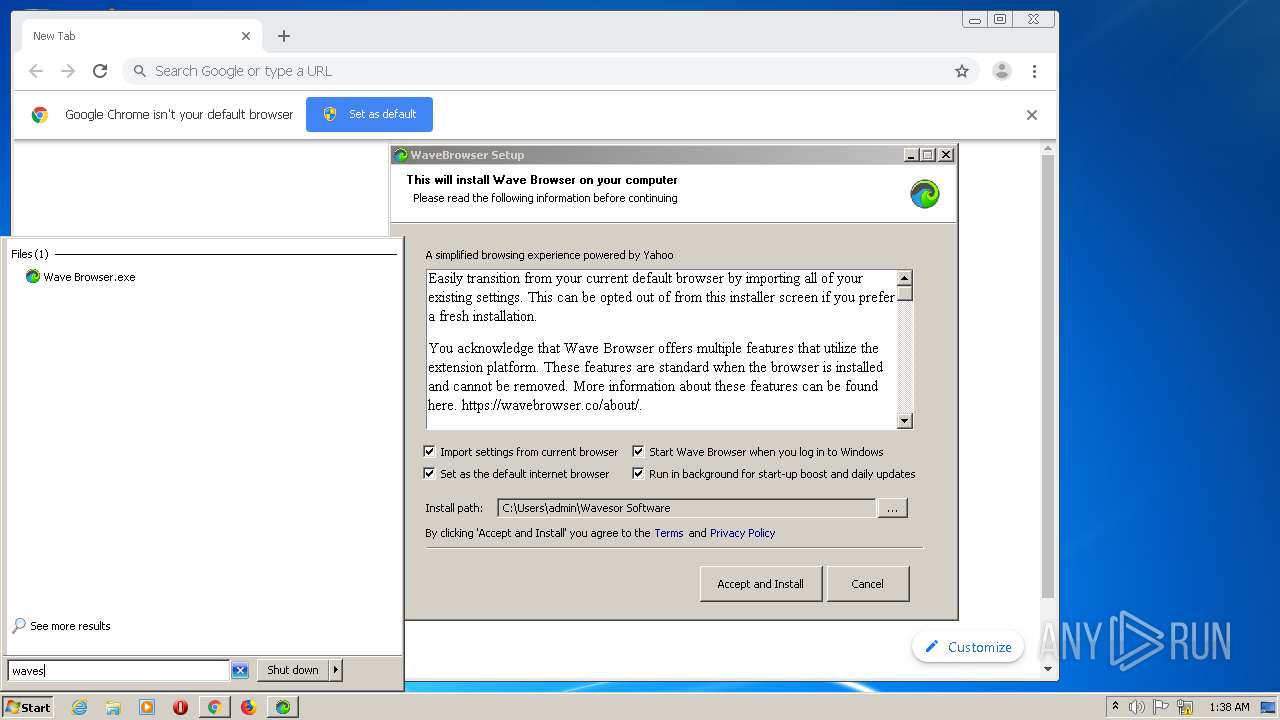This screenshot has height=720, width=1280.
Task: Open the Action Center flag icon
Action: (1161, 707)
